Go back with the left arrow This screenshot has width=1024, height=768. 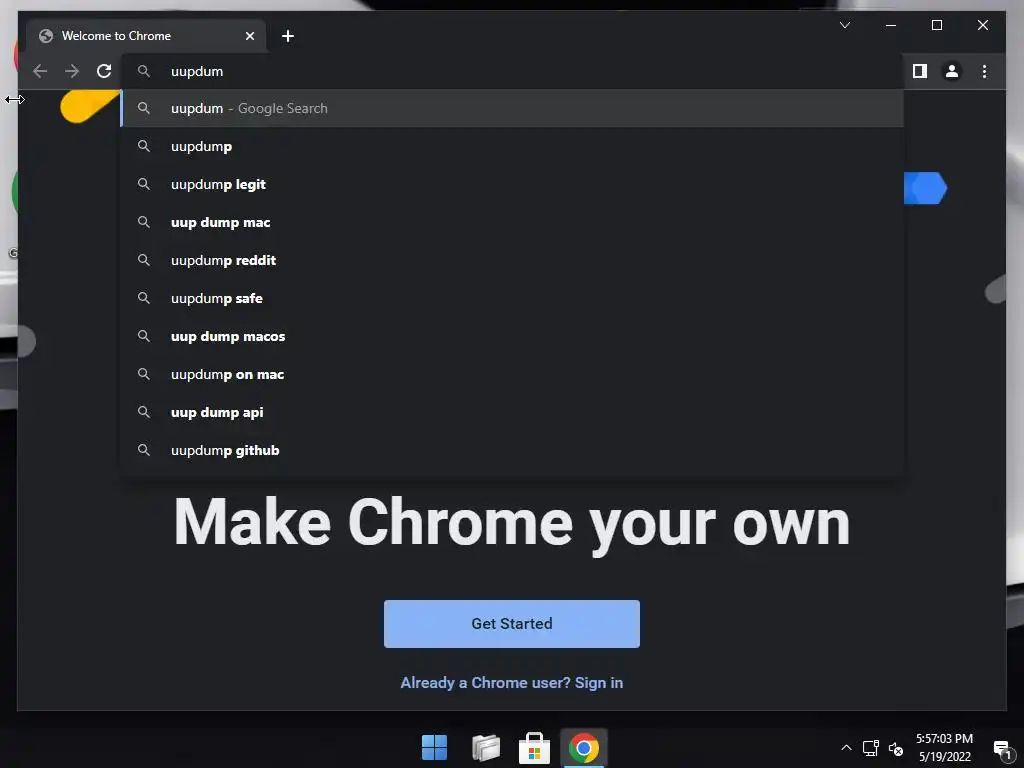(40, 71)
